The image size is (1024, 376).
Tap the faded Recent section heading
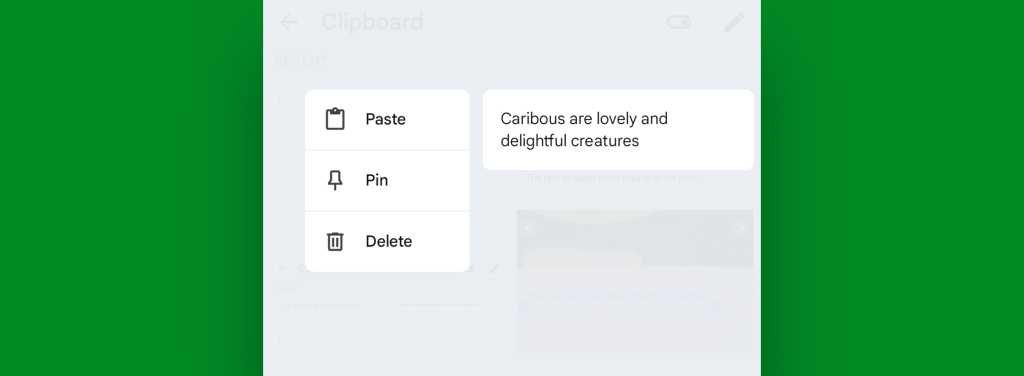300,61
